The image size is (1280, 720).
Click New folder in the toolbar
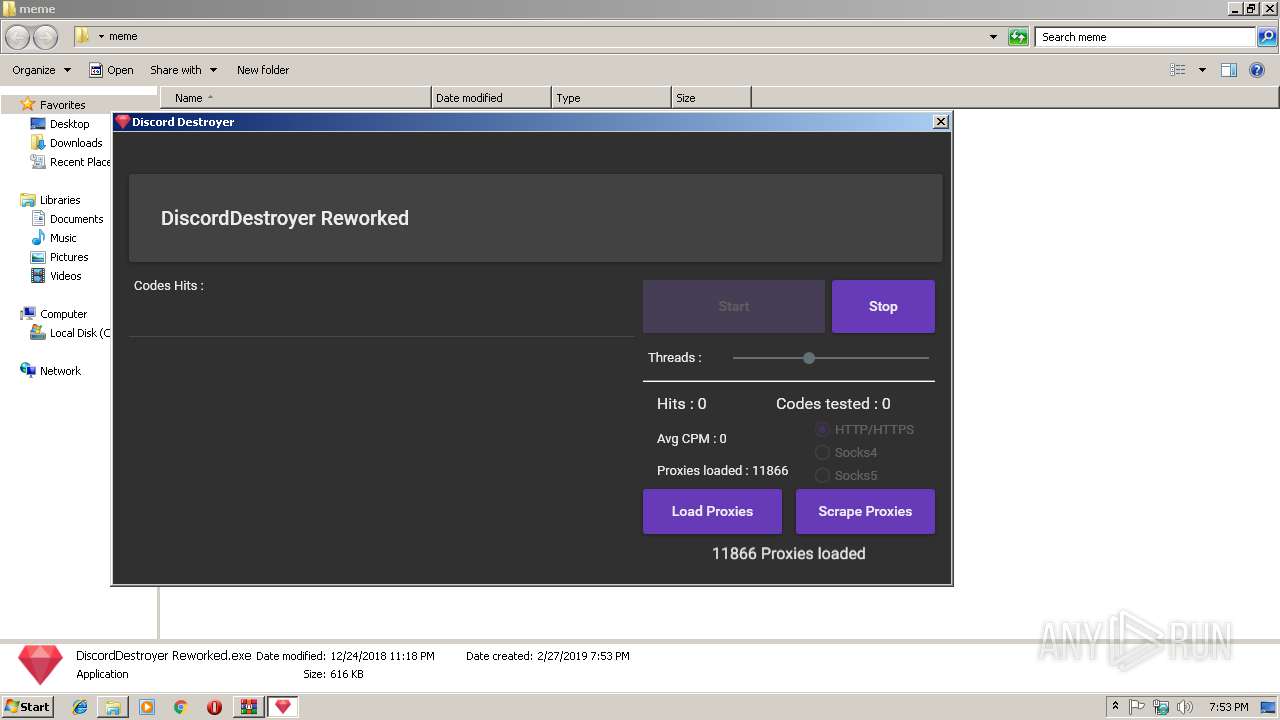263,70
